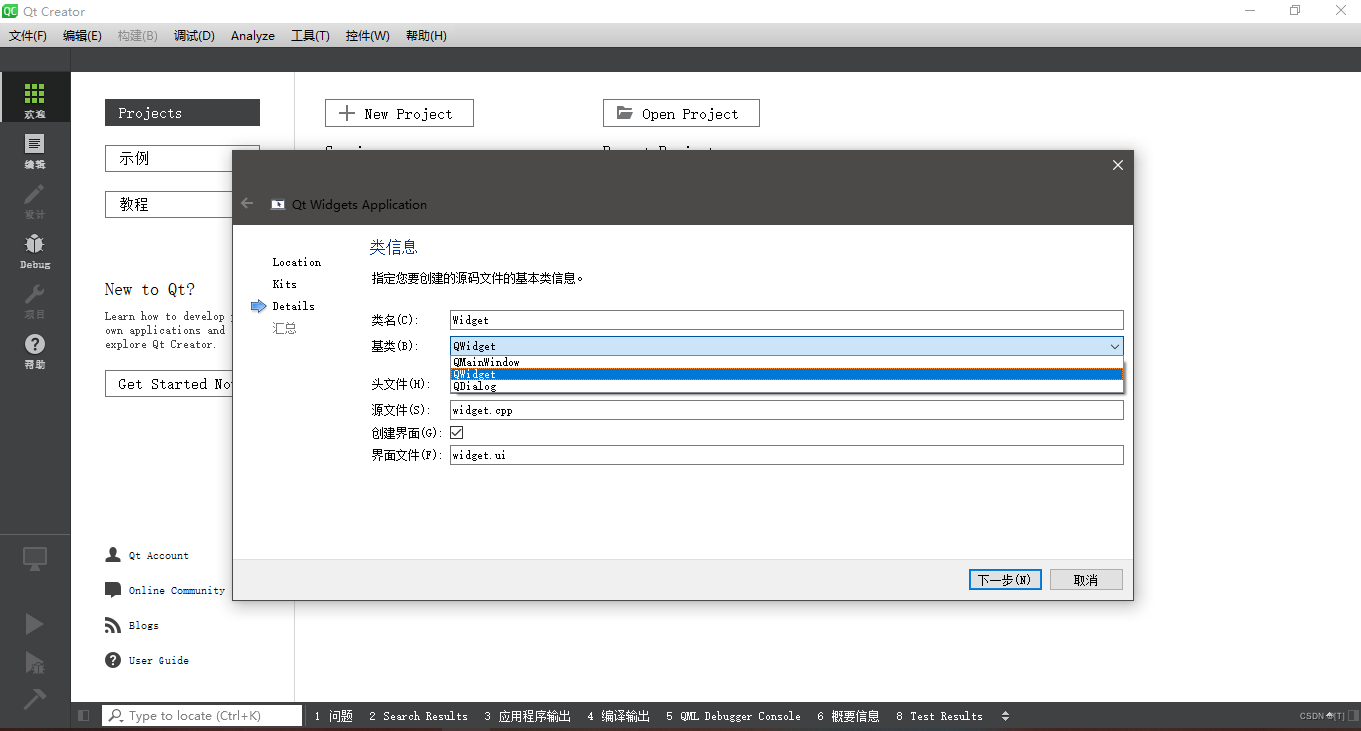Close the Qt Widgets Application wizard
1361x731 pixels.
pos(1118,165)
